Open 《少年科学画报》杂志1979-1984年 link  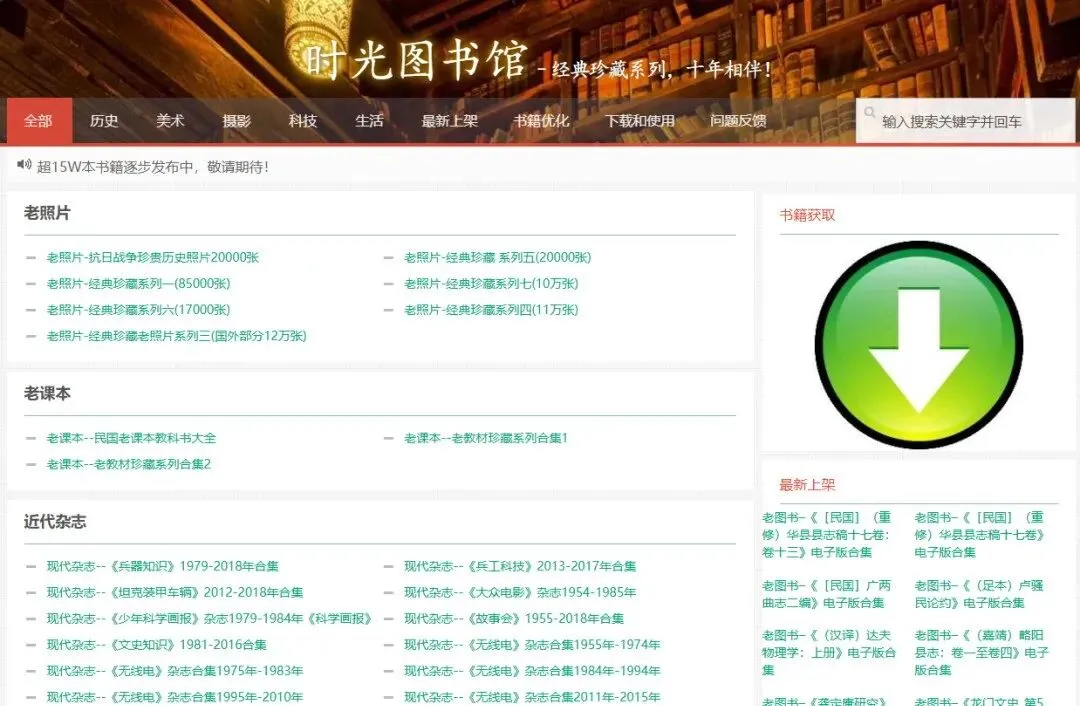coord(209,618)
